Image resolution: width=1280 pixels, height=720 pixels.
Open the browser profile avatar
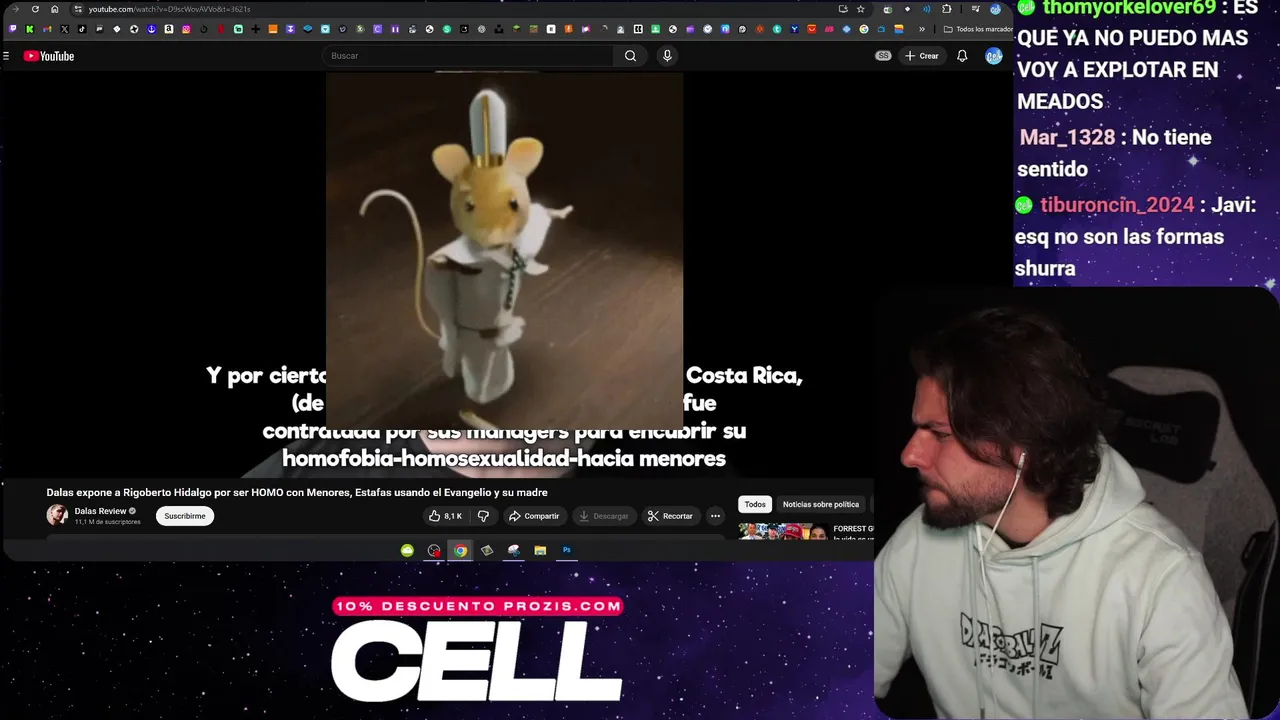click(x=995, y=9)
